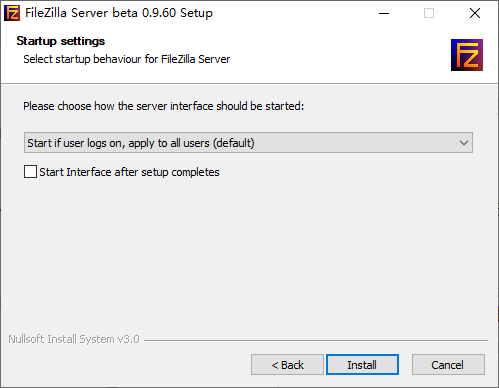Click the horizontal line beside Nullsoft branding

click(316, 340)
